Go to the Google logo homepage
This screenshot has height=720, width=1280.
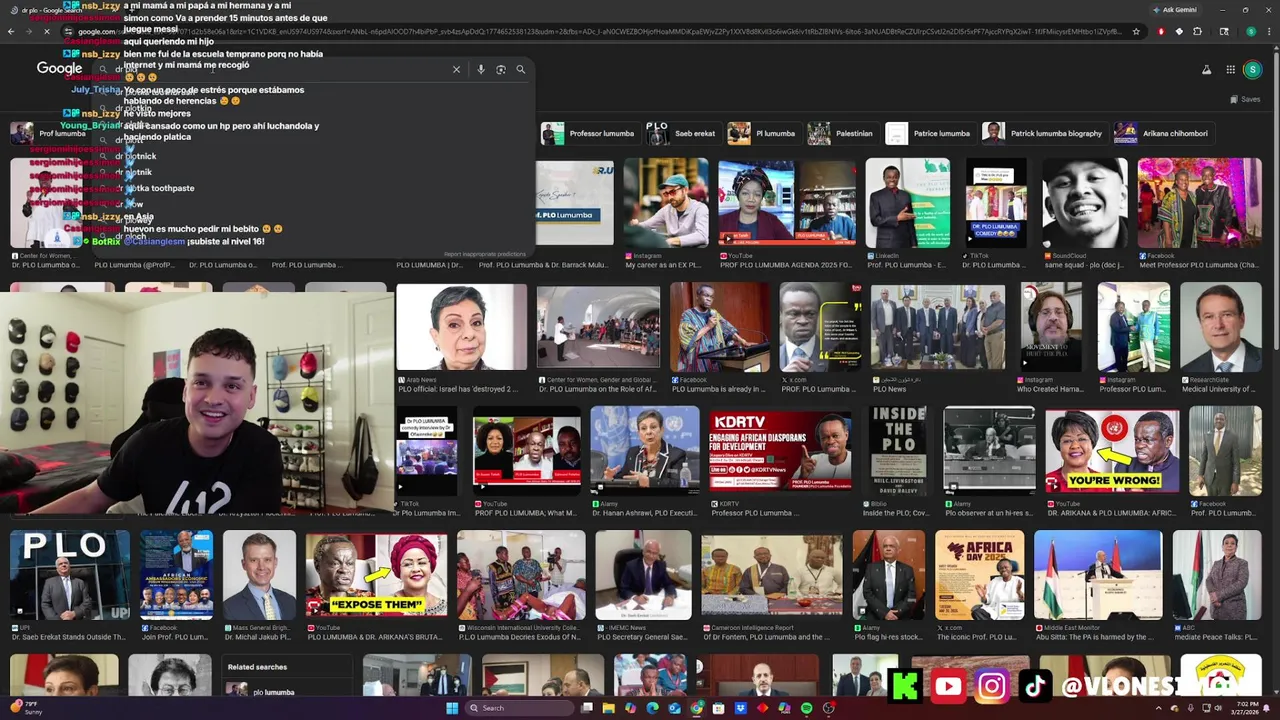(x=59, y=68)
